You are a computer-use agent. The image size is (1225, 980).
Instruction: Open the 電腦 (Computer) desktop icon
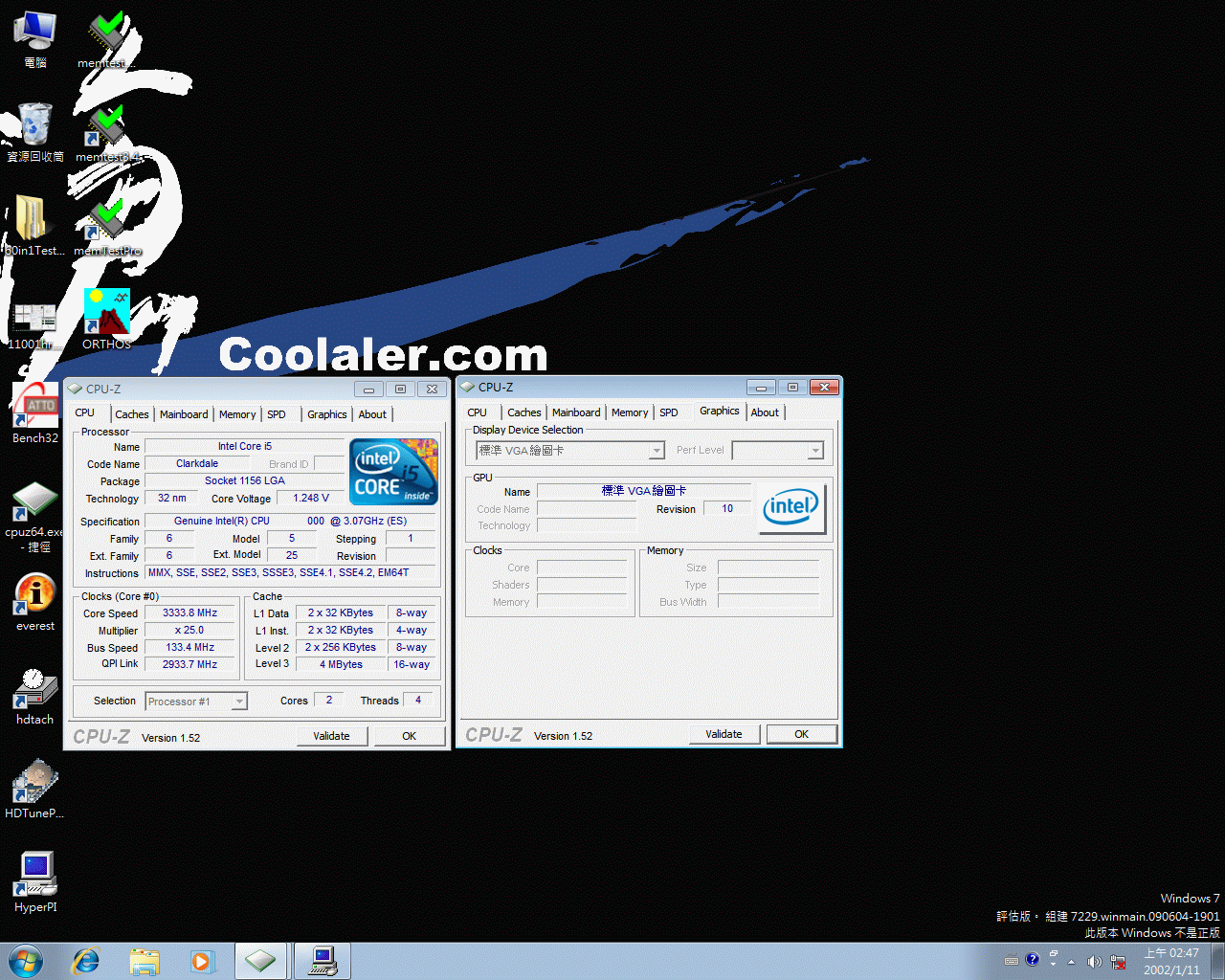coord(35,39)
